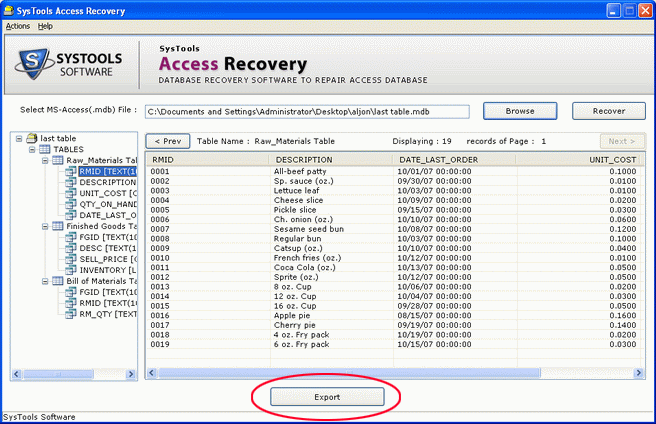Click the Raw_Materials table icon
The width and height of the screenshot is (656, 424).
(x=58, y=160)
